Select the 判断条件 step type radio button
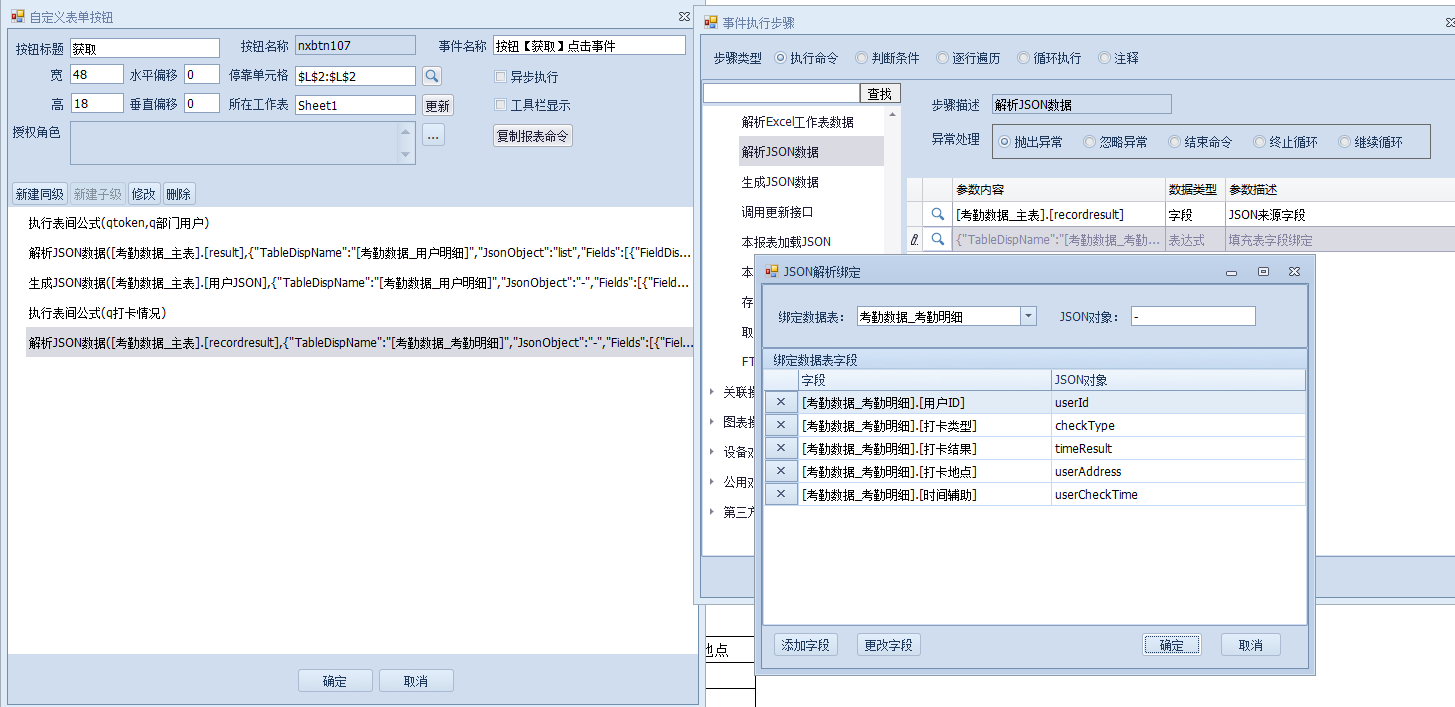This screenshot has width=1455, height=707. click(862, 58)
